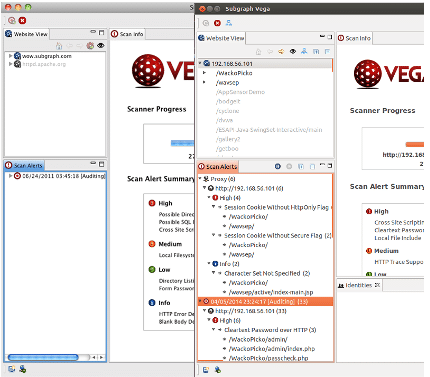Start new scan in Subgraph Vega toolbar
Screen dimensions: 430x377
tap(206, 23)
